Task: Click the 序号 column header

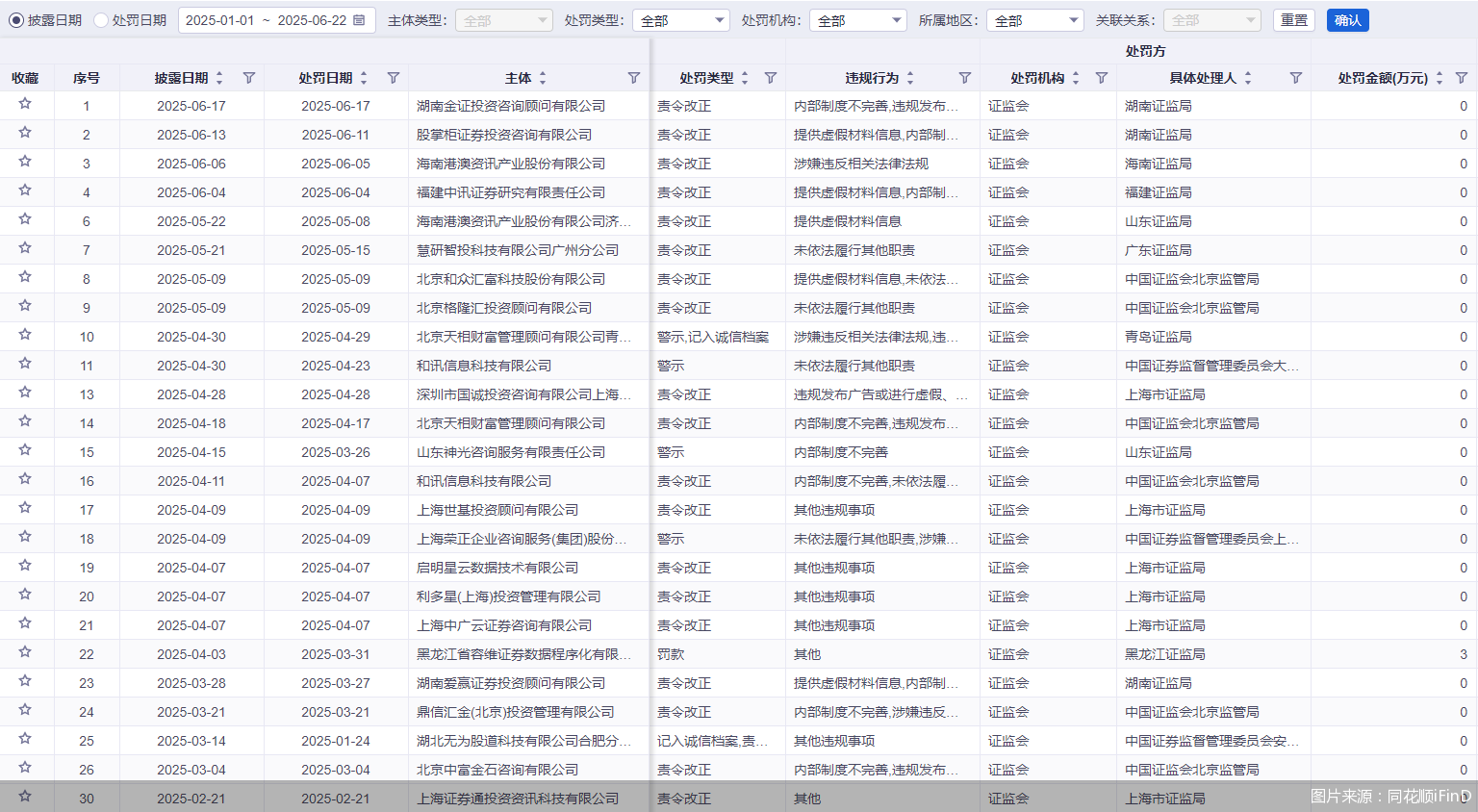Action: [87, 78]
